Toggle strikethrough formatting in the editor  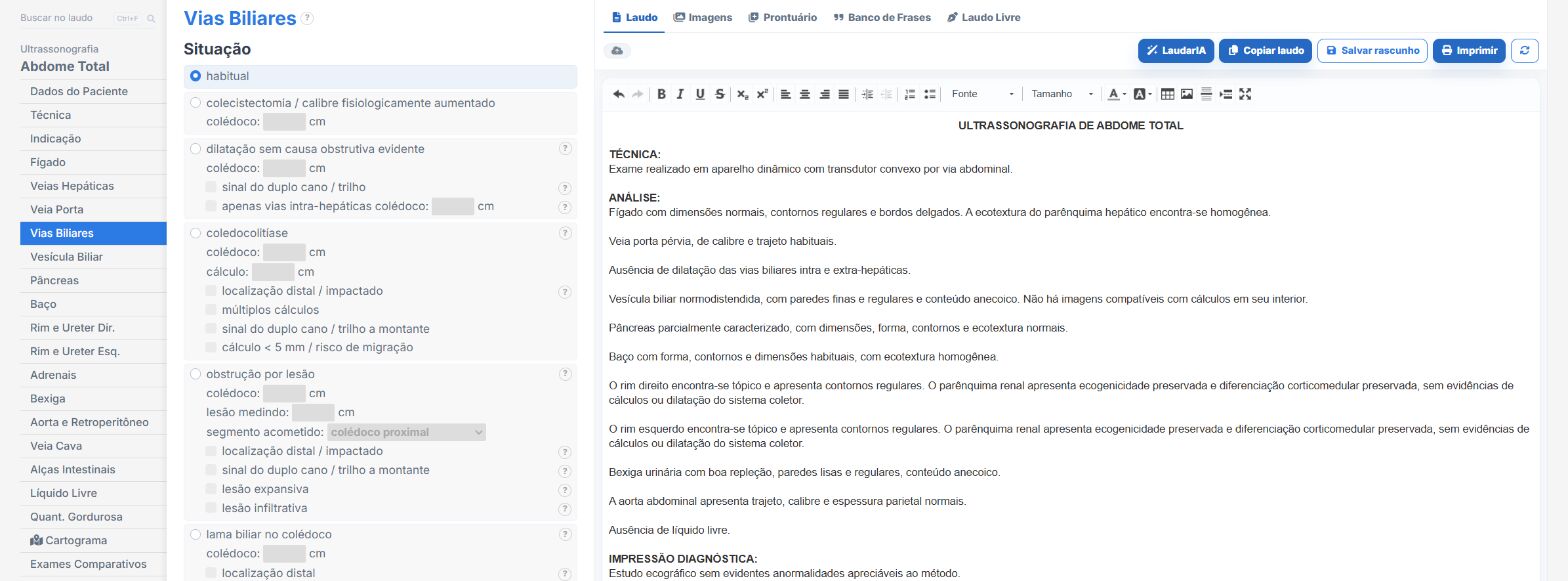click(x=720, y=94)
